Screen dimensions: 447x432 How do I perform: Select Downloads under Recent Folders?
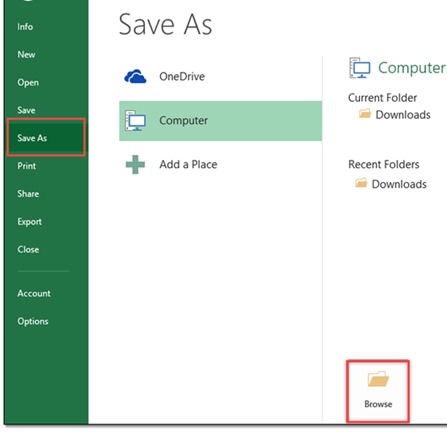pyautogui.click(x=399, y=184)
